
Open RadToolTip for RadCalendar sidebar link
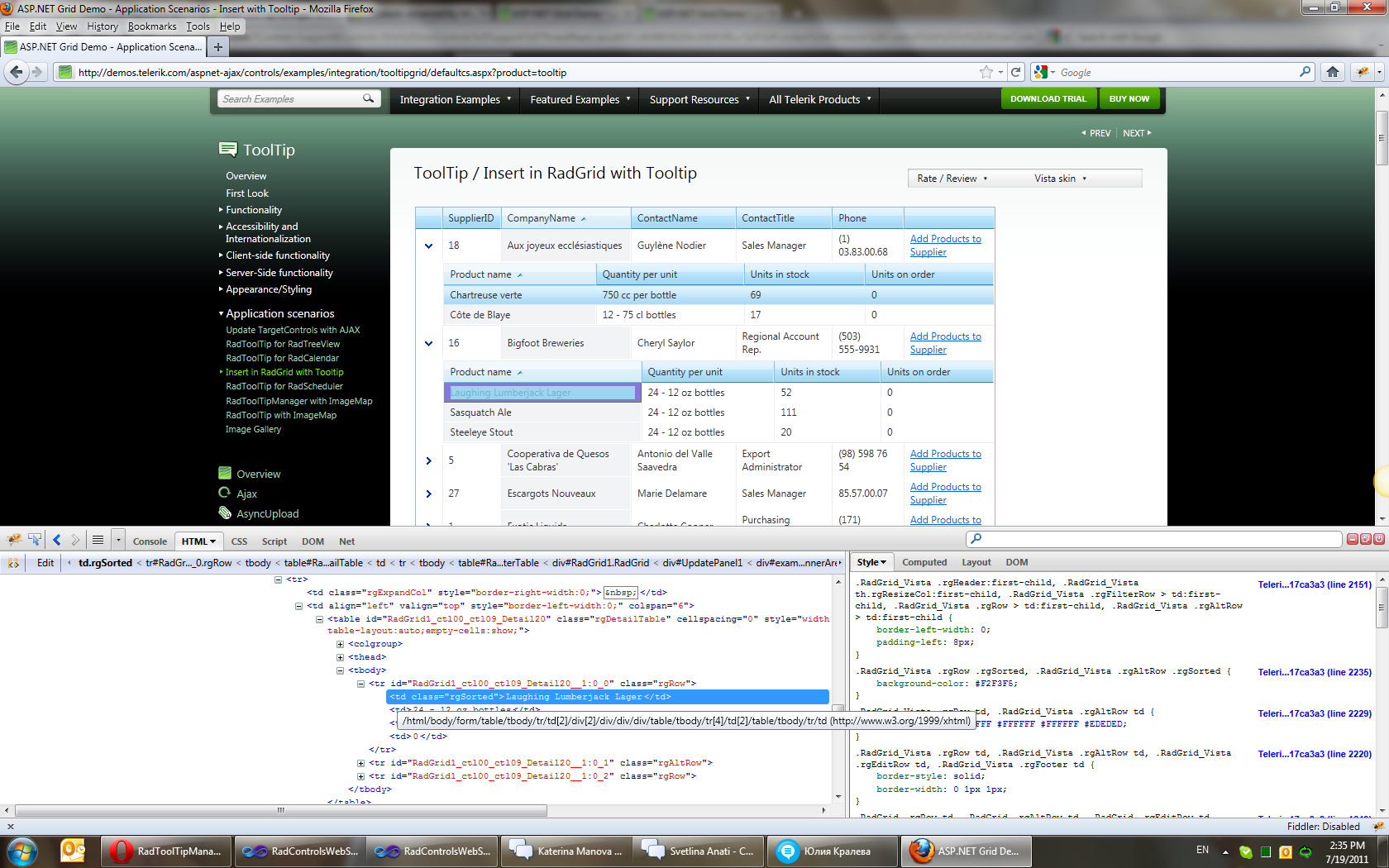pyautogui.click(x=283, y=358)
